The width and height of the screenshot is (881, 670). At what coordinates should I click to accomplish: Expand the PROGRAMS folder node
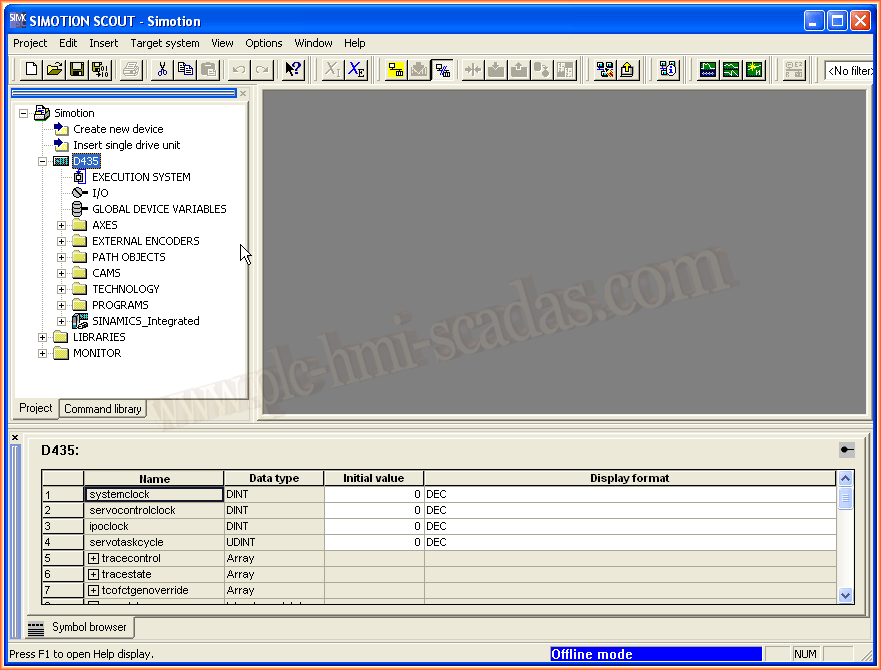click(x=62, y=305)
